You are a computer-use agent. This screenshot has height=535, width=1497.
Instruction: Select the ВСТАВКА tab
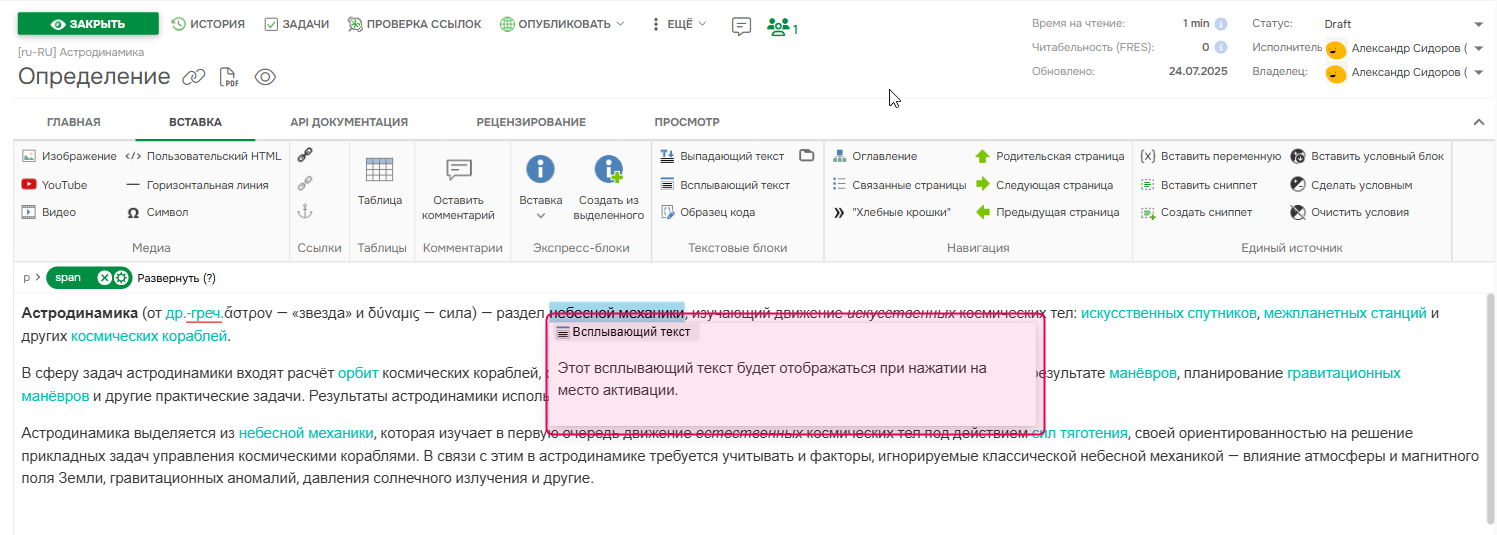tap(195, 122)
